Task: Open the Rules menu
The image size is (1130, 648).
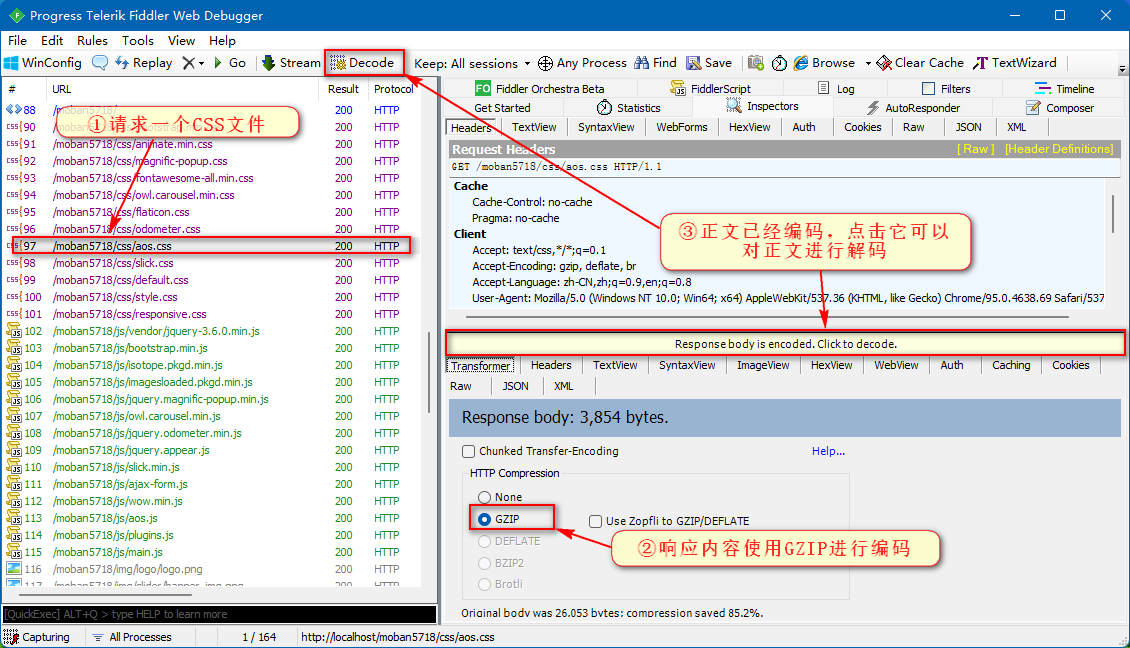Action: pyautogui.click(x=92, y=41)
